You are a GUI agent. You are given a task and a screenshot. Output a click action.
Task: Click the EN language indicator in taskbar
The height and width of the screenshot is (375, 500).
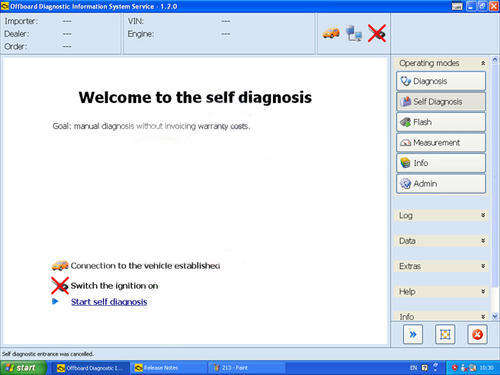[x=413, y=368]
